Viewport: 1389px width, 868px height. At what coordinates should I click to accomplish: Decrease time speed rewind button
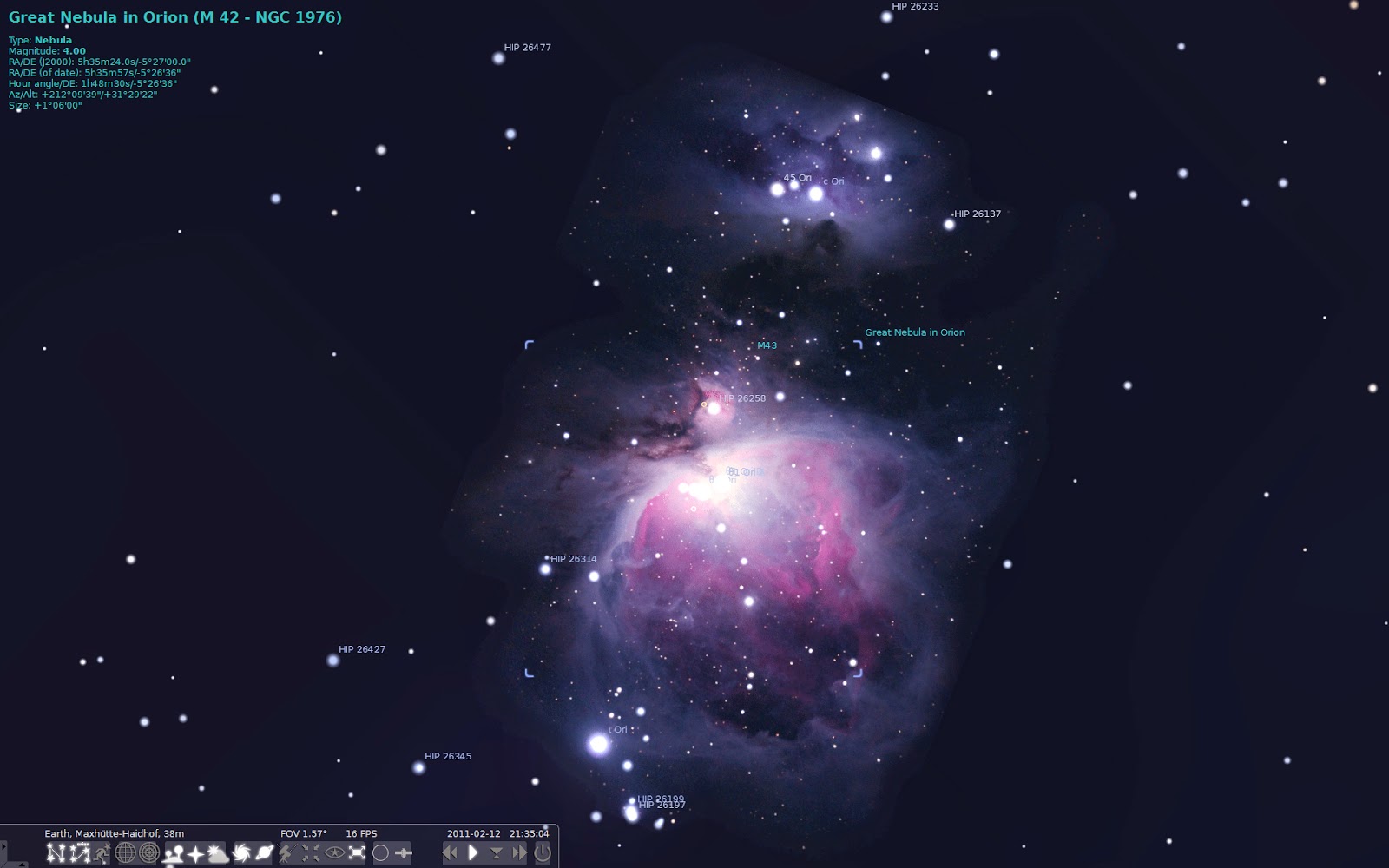[x=450, y=853]
